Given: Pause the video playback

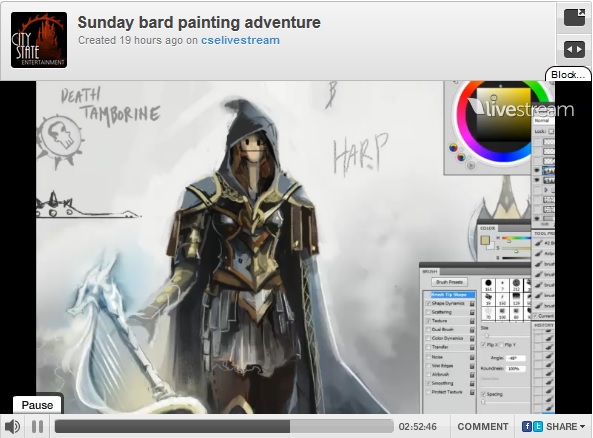Looking at the screenshot, I should (x=37, y=427).
